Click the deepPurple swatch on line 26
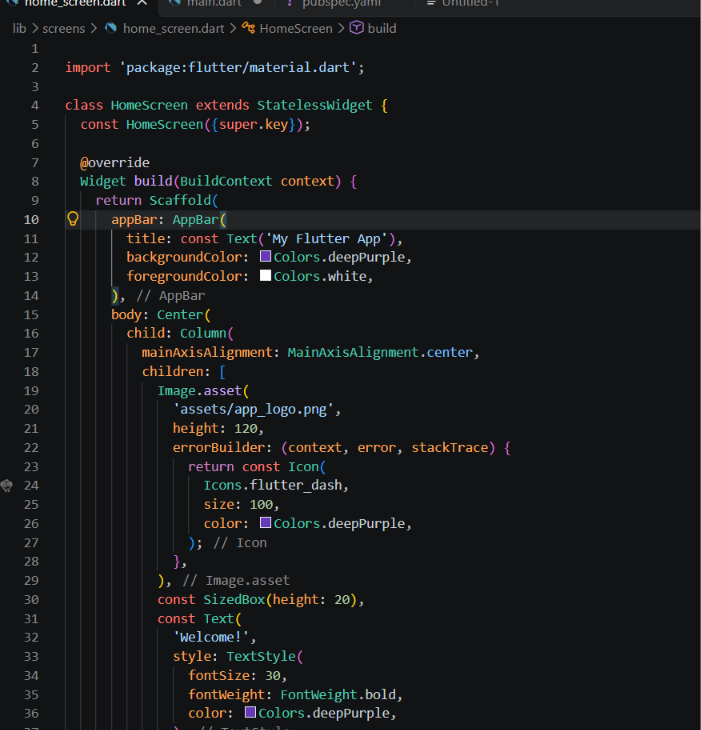Image resolution: width=701 pixels, height=730 pixels. pyautogui.click(x=265, y=522)
